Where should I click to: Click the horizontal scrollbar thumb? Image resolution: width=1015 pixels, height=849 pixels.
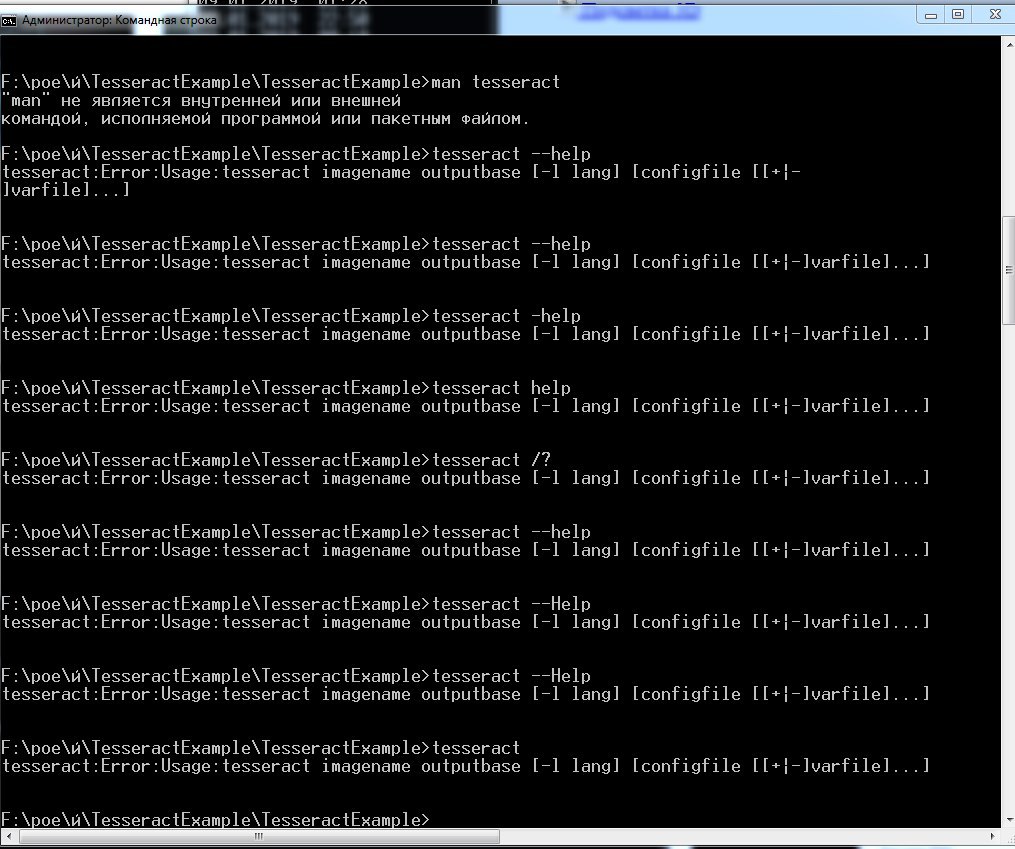258,836
